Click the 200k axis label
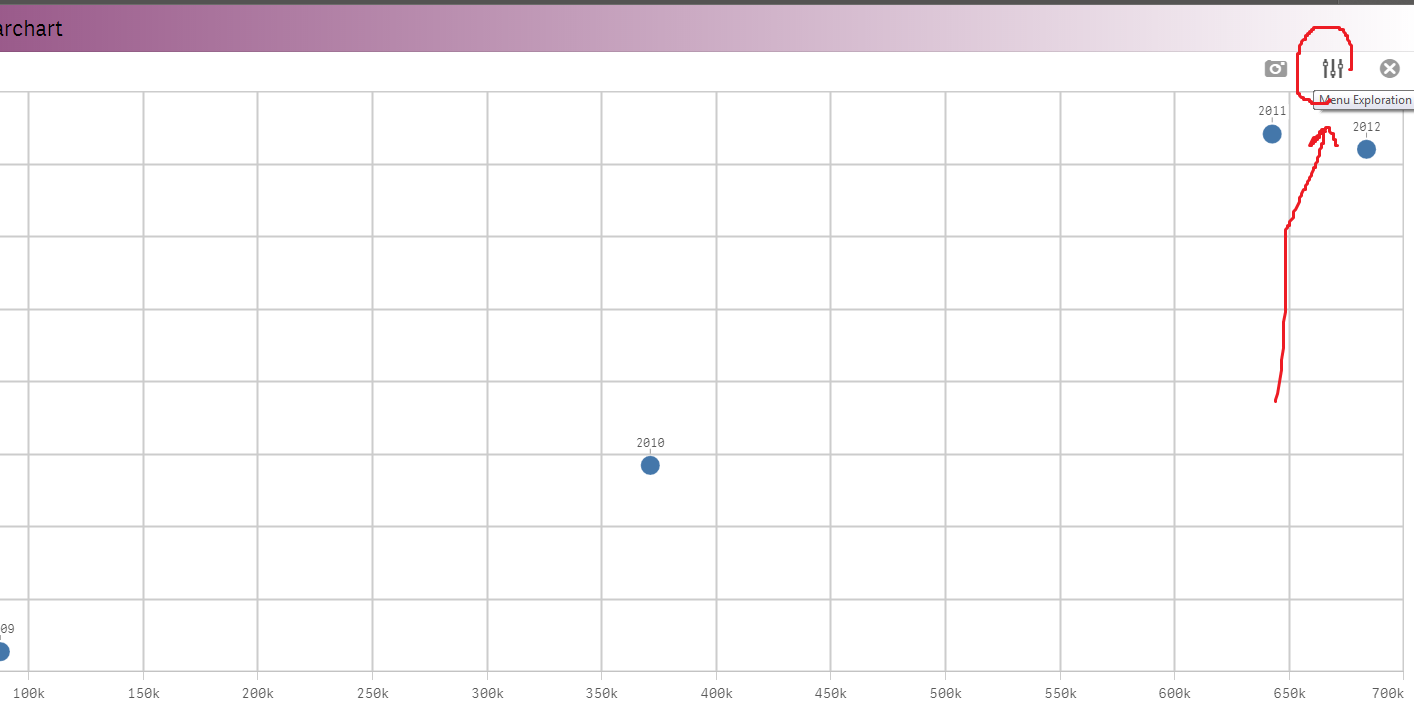1414x704 pixels. (x=257, y=692)
